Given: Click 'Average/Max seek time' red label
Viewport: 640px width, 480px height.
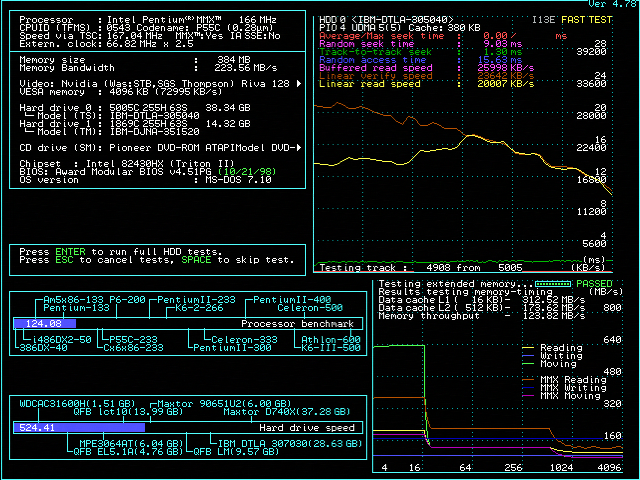Looking at the screenshot, I should point(381,36).
